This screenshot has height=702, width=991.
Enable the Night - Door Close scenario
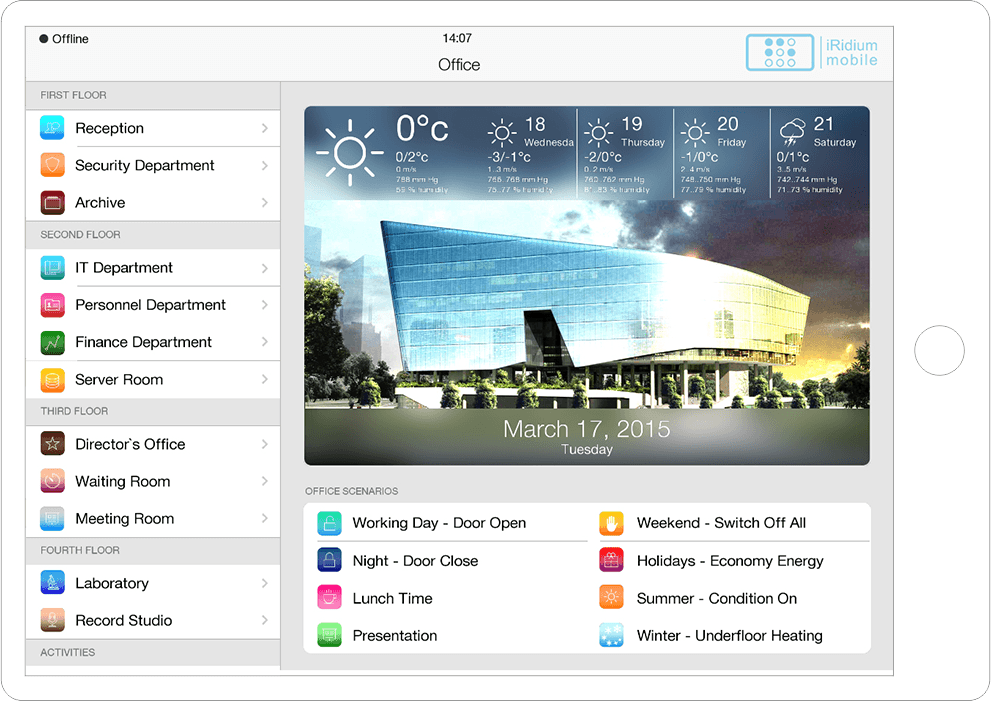coord(415,561)
